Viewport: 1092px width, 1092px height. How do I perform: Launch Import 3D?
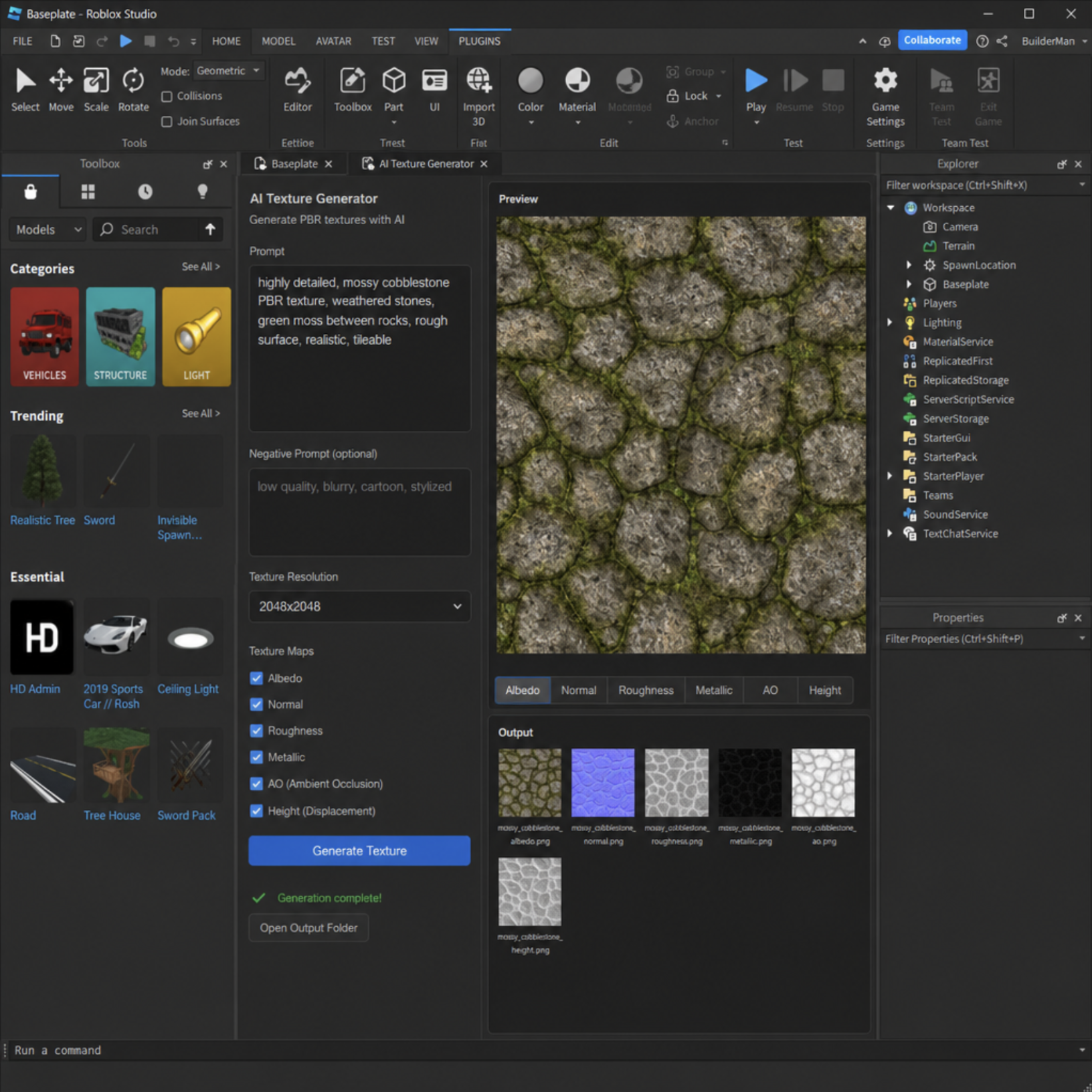point(478,96)
